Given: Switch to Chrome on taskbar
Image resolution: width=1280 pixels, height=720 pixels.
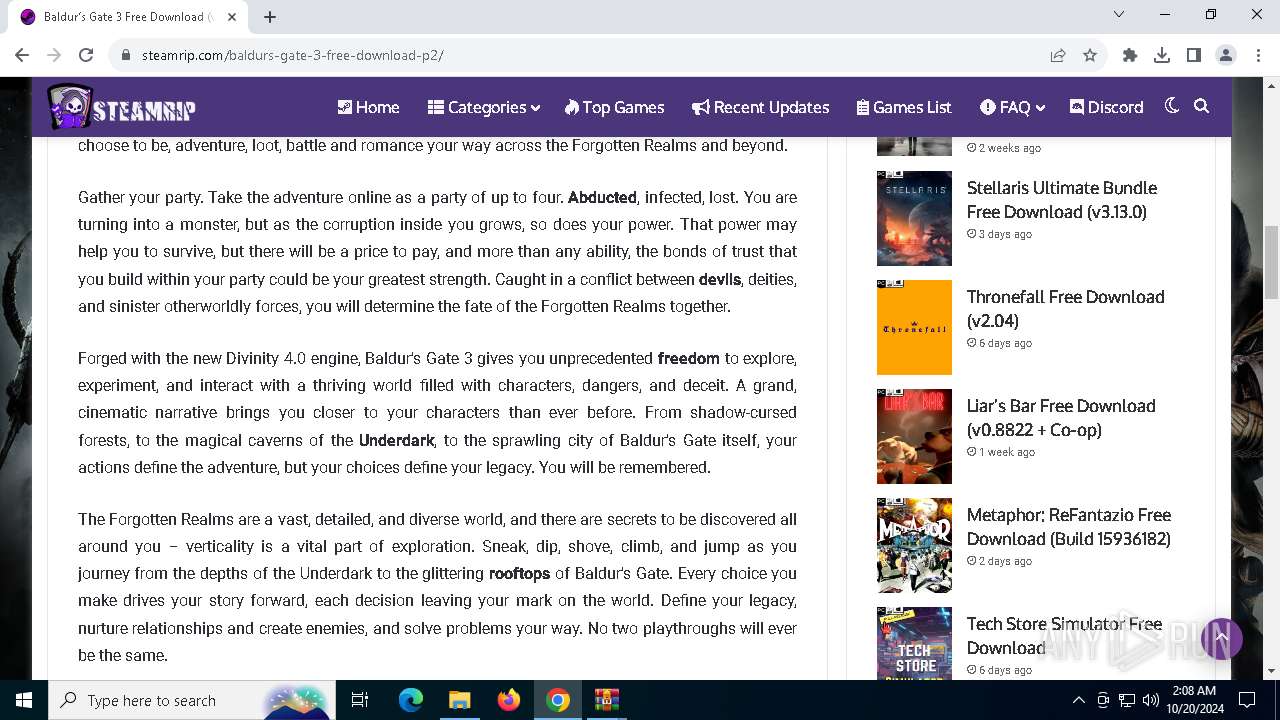Looking at the screenshot, I should click(x=558, y=700).
